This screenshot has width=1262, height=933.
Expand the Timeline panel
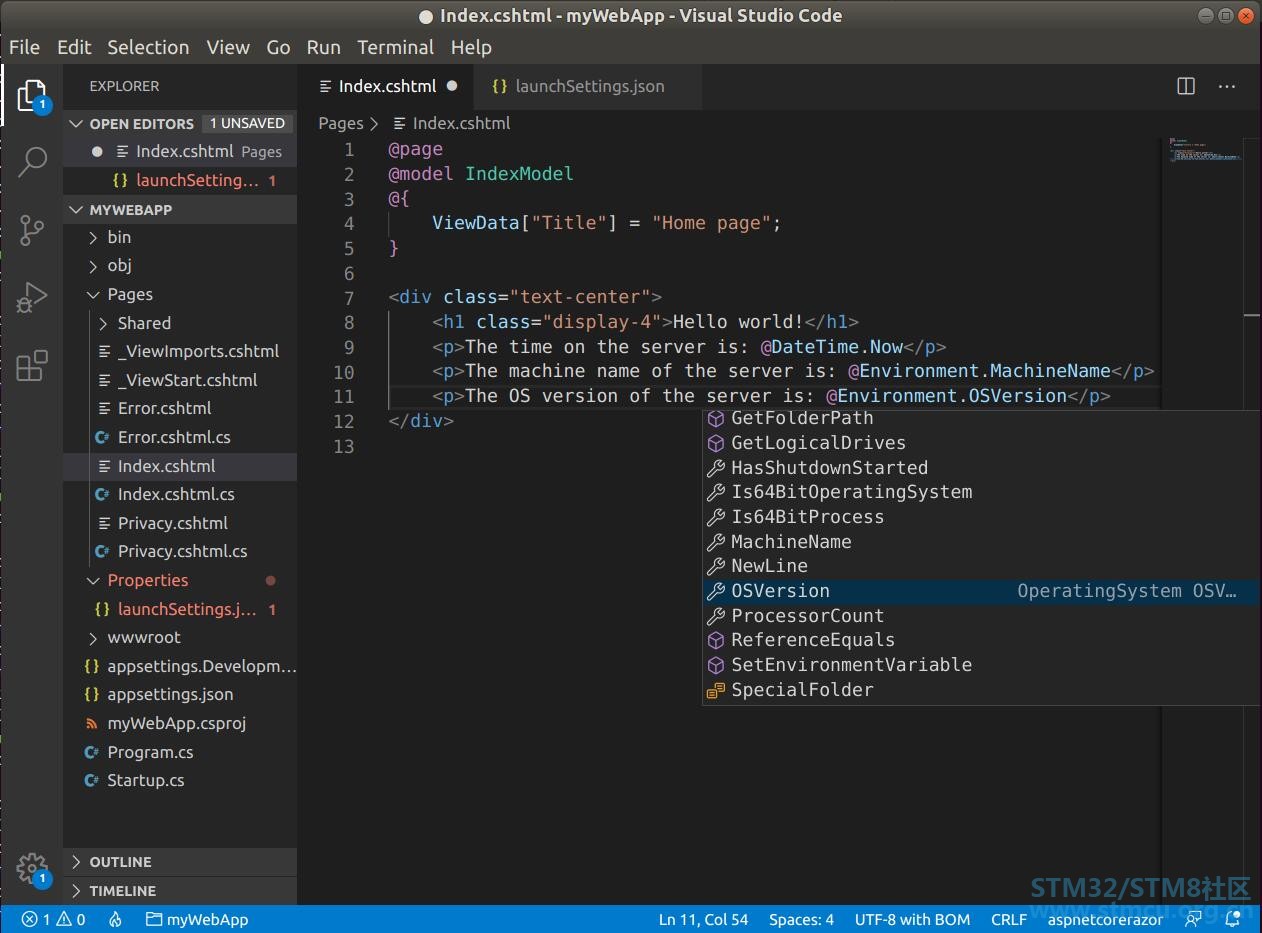tap(180, 891)
